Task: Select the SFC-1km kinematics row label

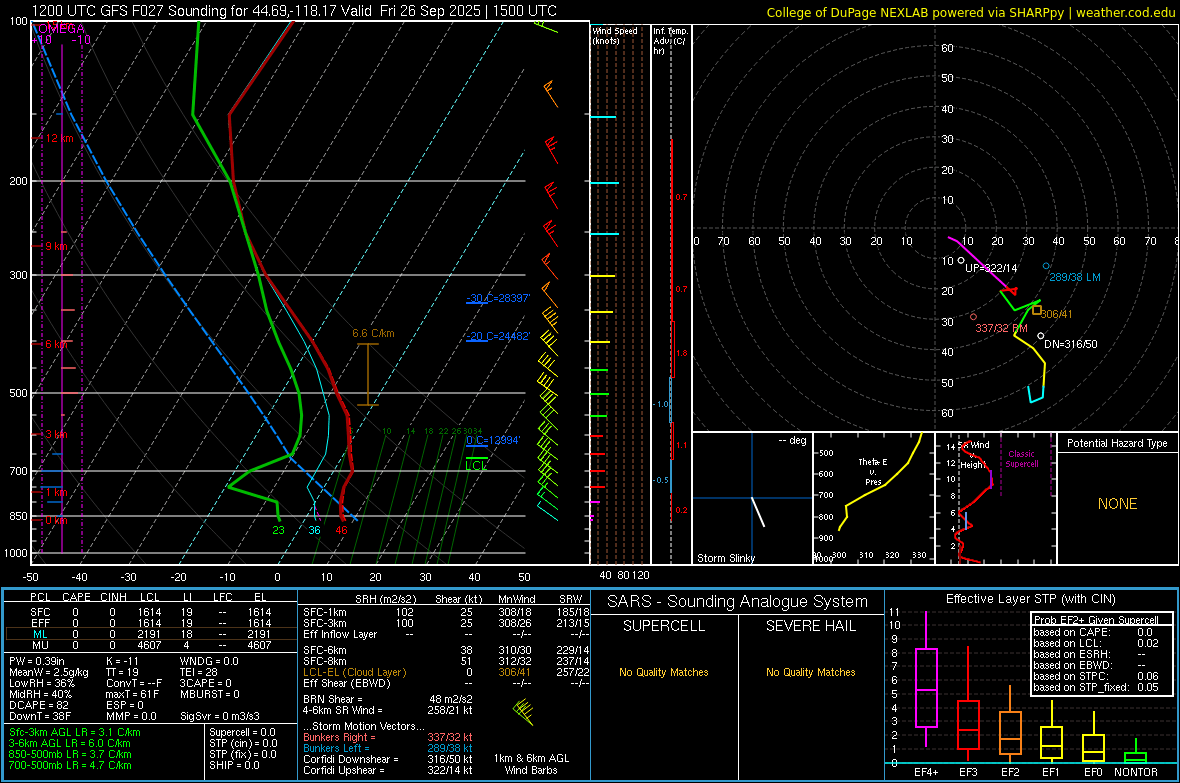Action: pyautogui.click(x=325, y=612)
